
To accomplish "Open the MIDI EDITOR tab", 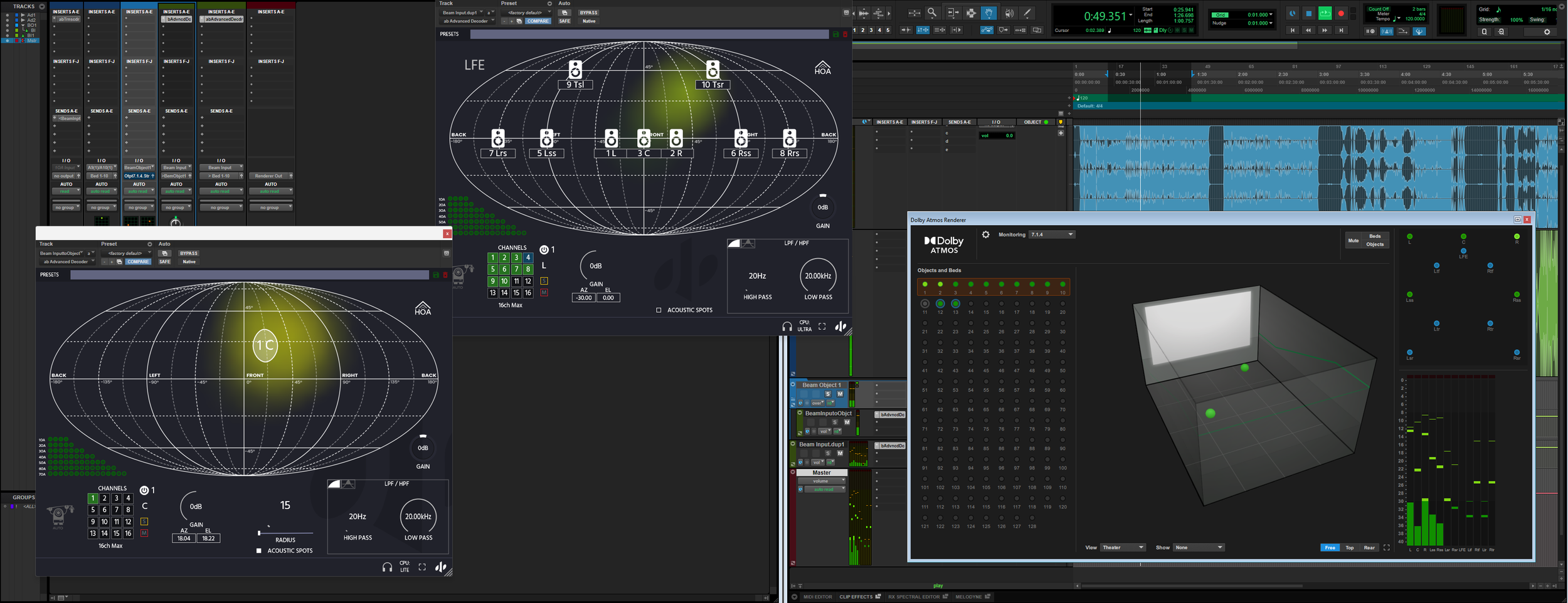I will click(x=817, y=597).
